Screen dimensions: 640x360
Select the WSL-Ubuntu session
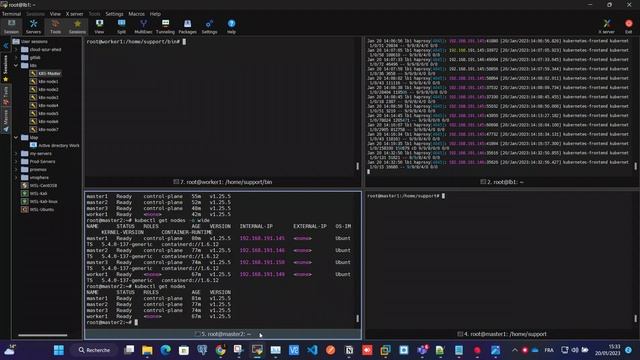click(38, 209)
